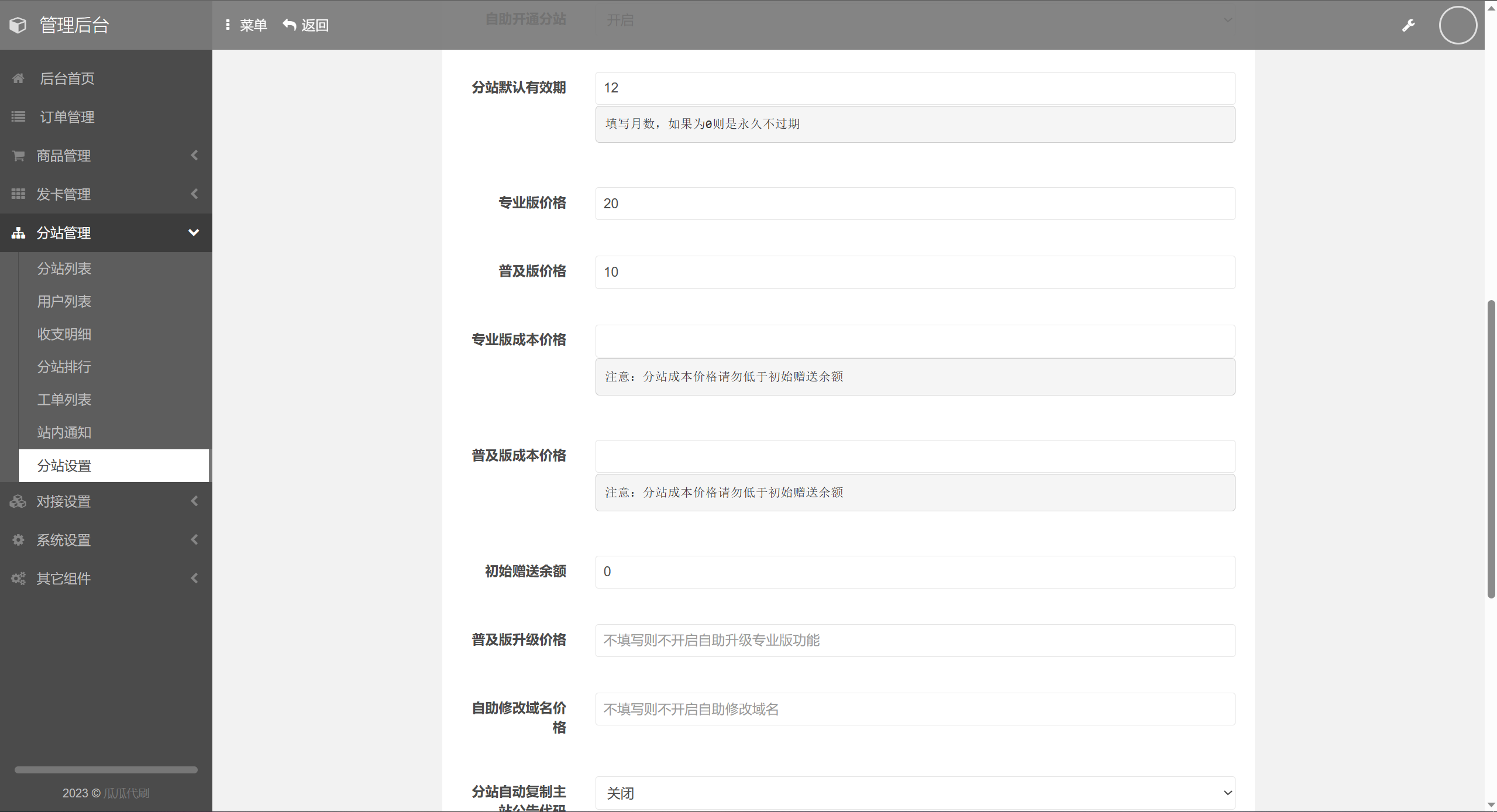
Task: Collapse the 分站管理 menu chevron
Action: pos(194,233)
